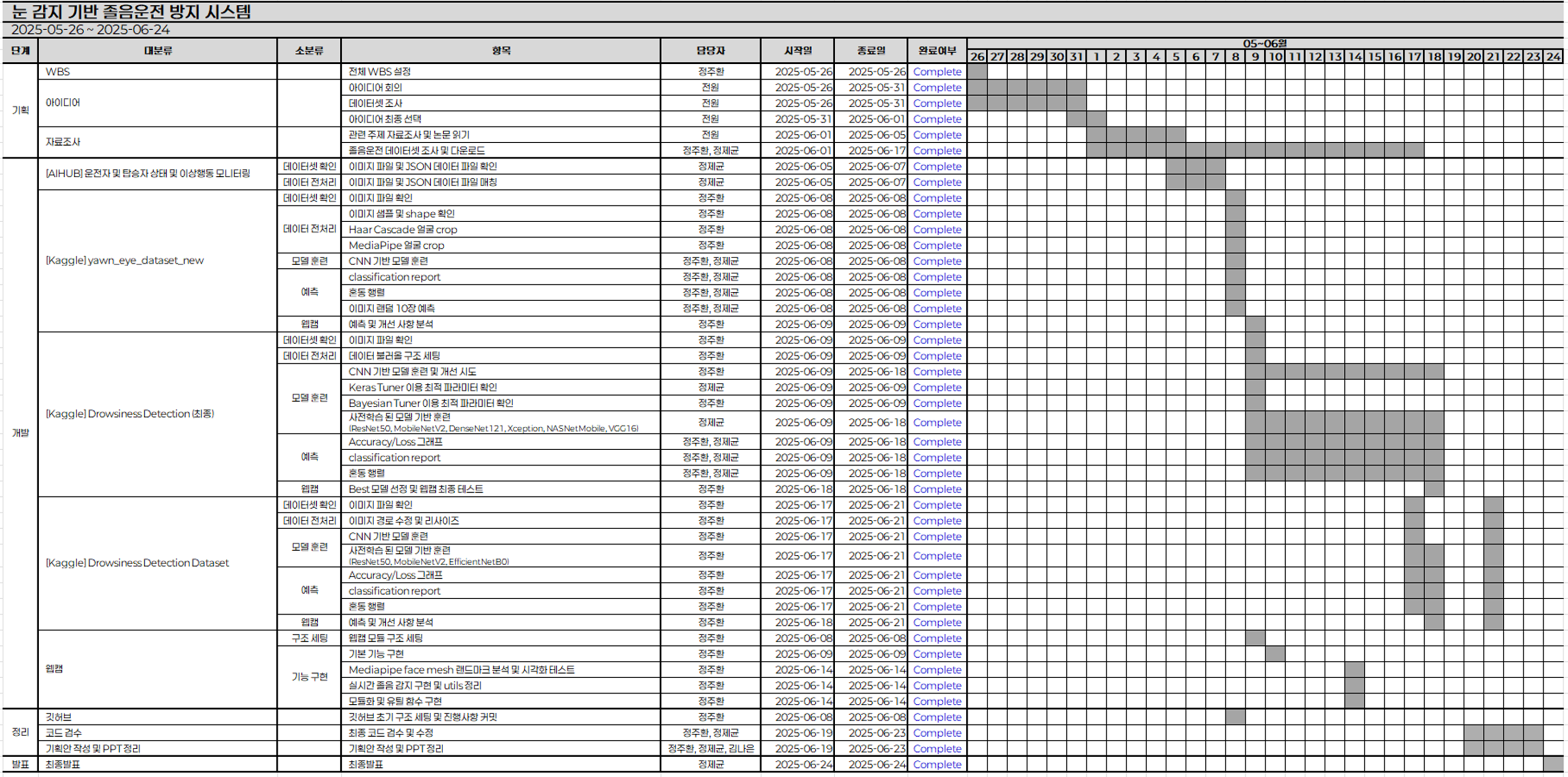Click the 대분류 header cell

coord(158,51)
